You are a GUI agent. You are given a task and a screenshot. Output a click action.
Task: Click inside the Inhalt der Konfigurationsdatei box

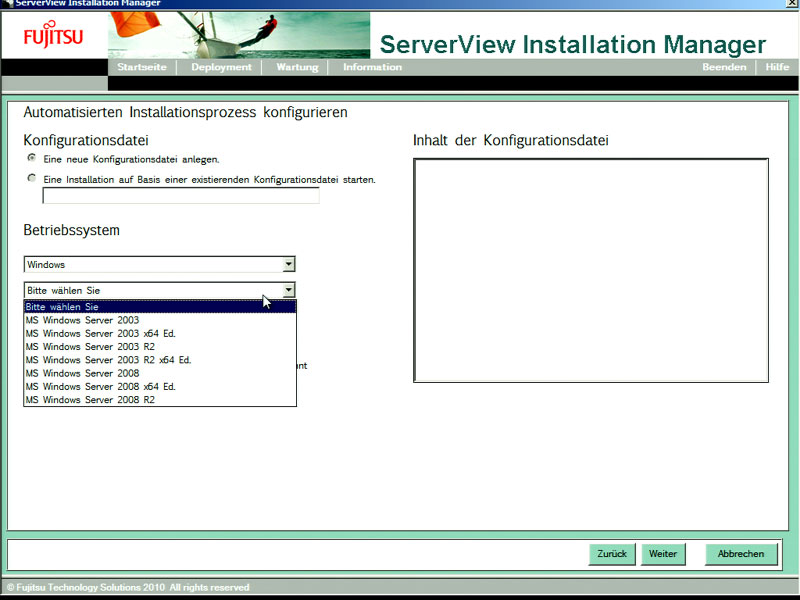(x=591, y=270)
